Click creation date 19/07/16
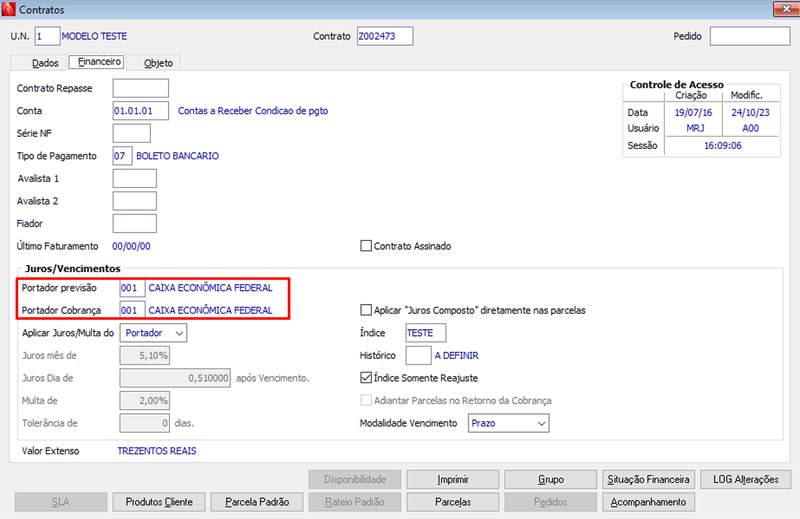 click(693, 112)
